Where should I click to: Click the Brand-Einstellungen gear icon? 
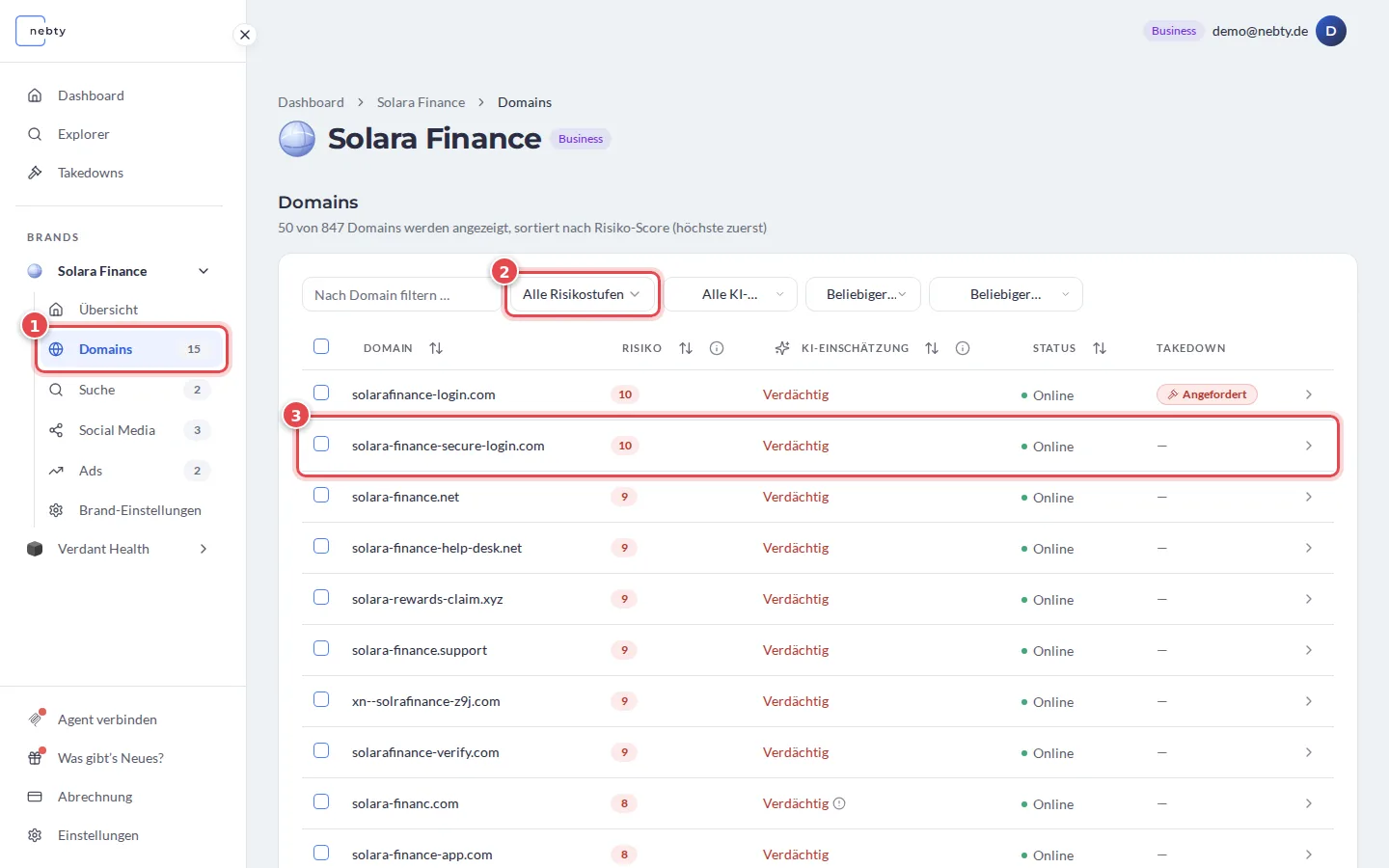tap(56, 510)
